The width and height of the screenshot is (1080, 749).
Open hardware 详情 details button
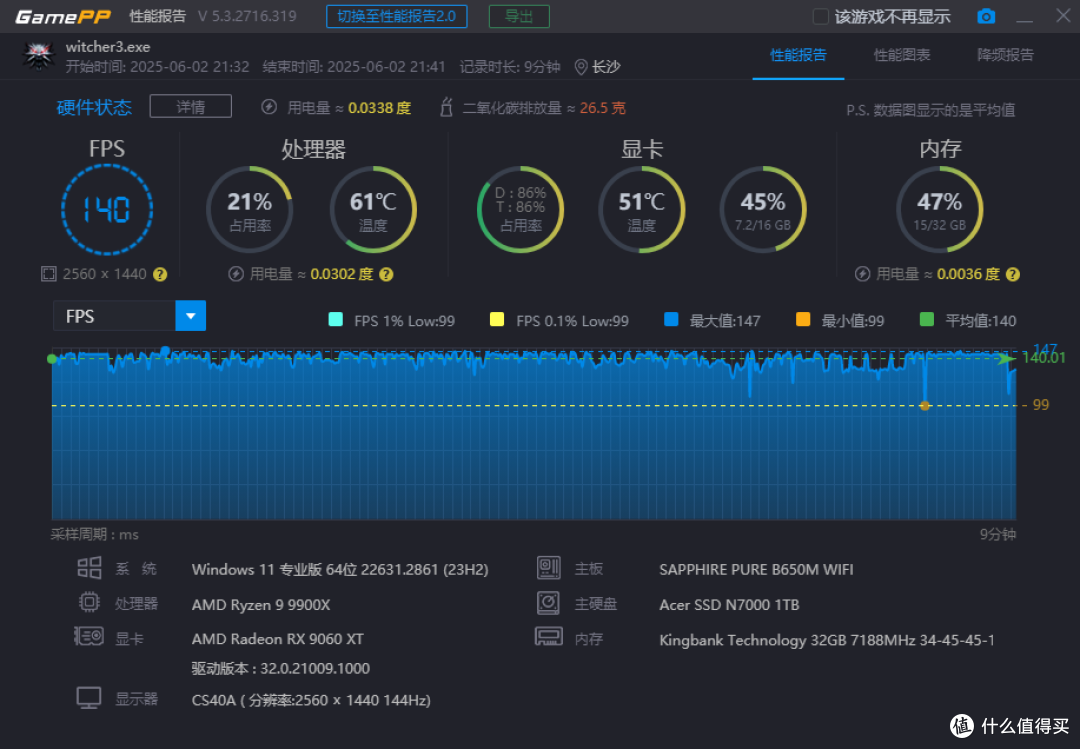coord(191,107)
